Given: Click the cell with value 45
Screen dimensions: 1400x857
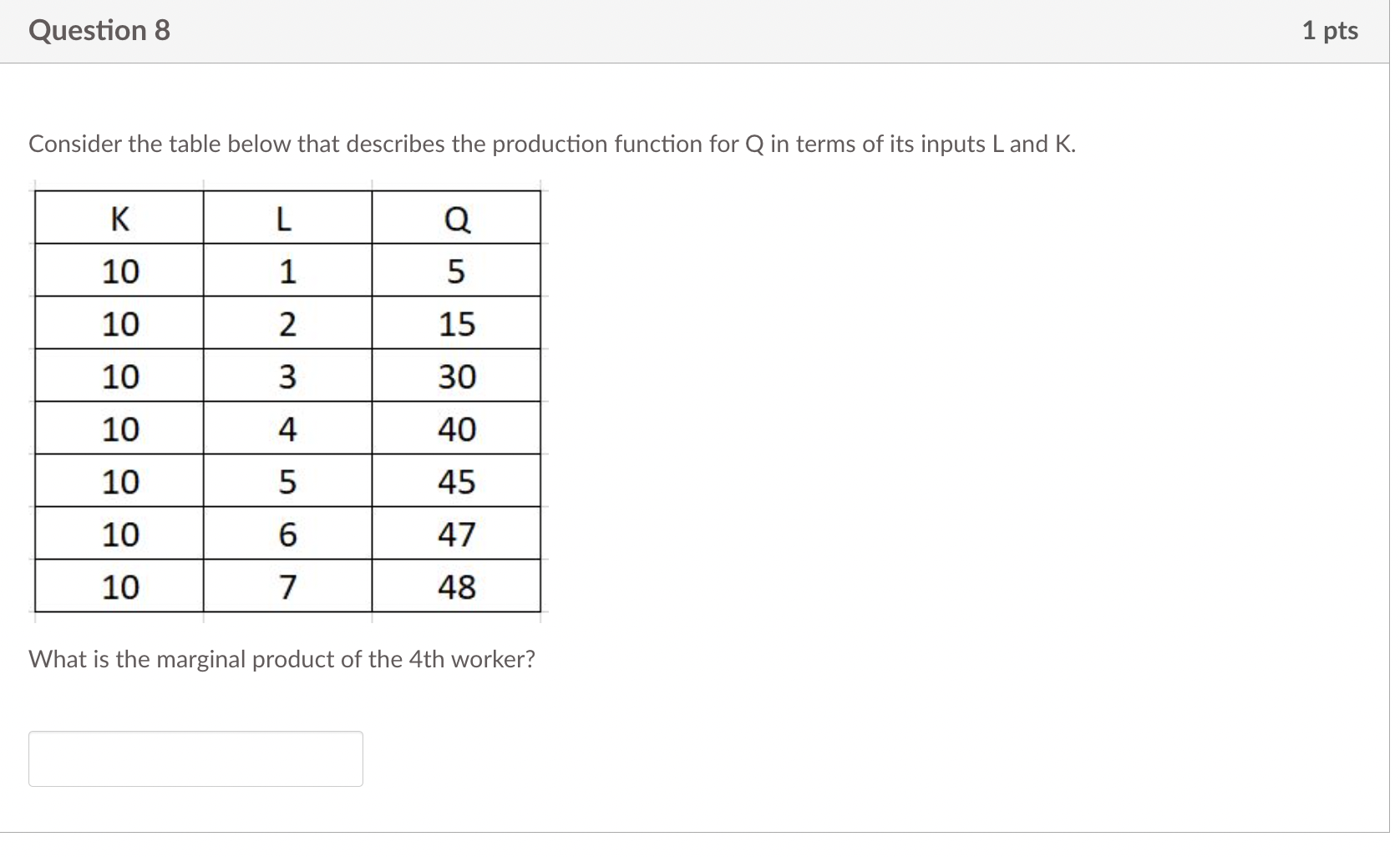Looking at the screenshot, I should [455, 482].
